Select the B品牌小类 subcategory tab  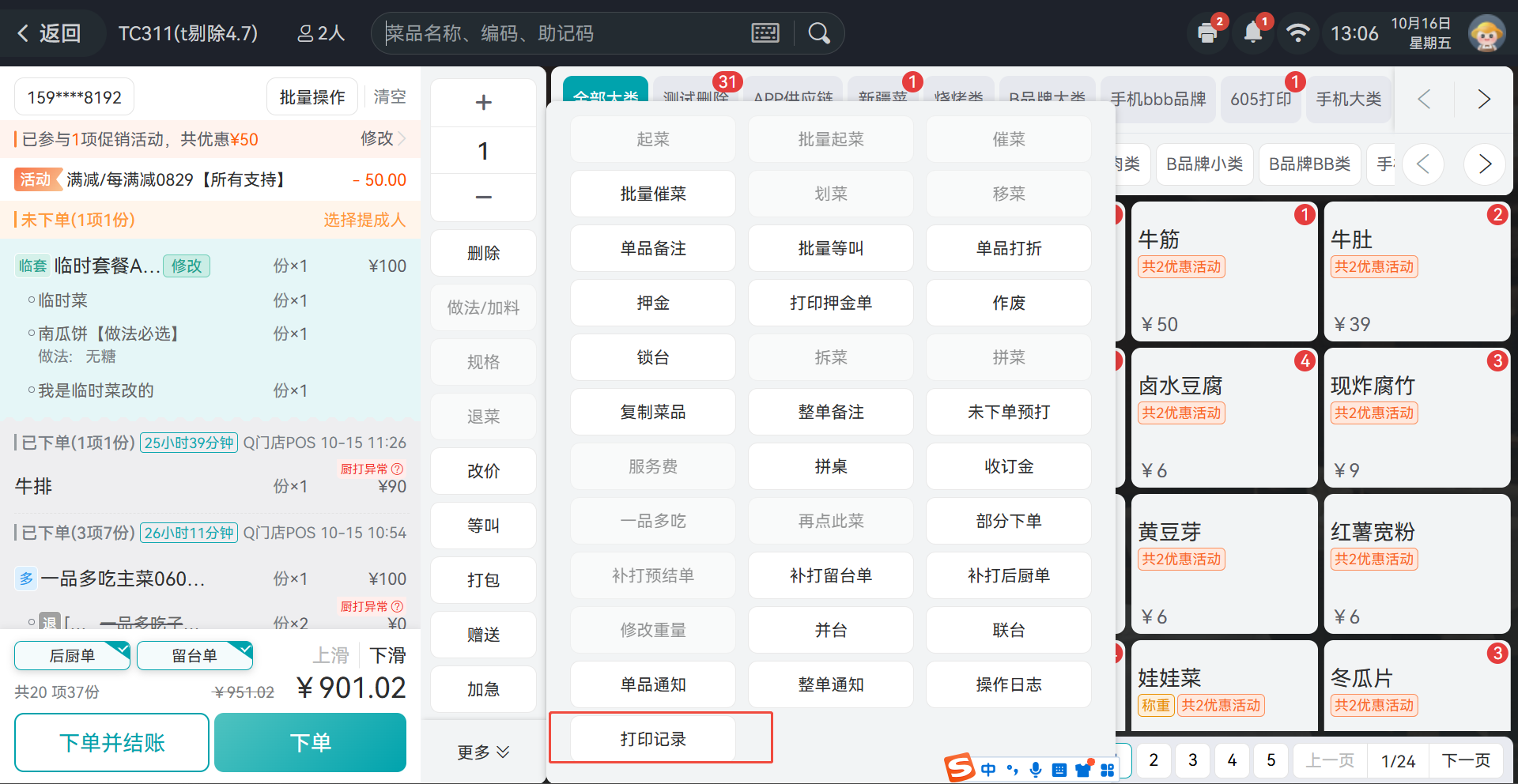(1205, 164)
